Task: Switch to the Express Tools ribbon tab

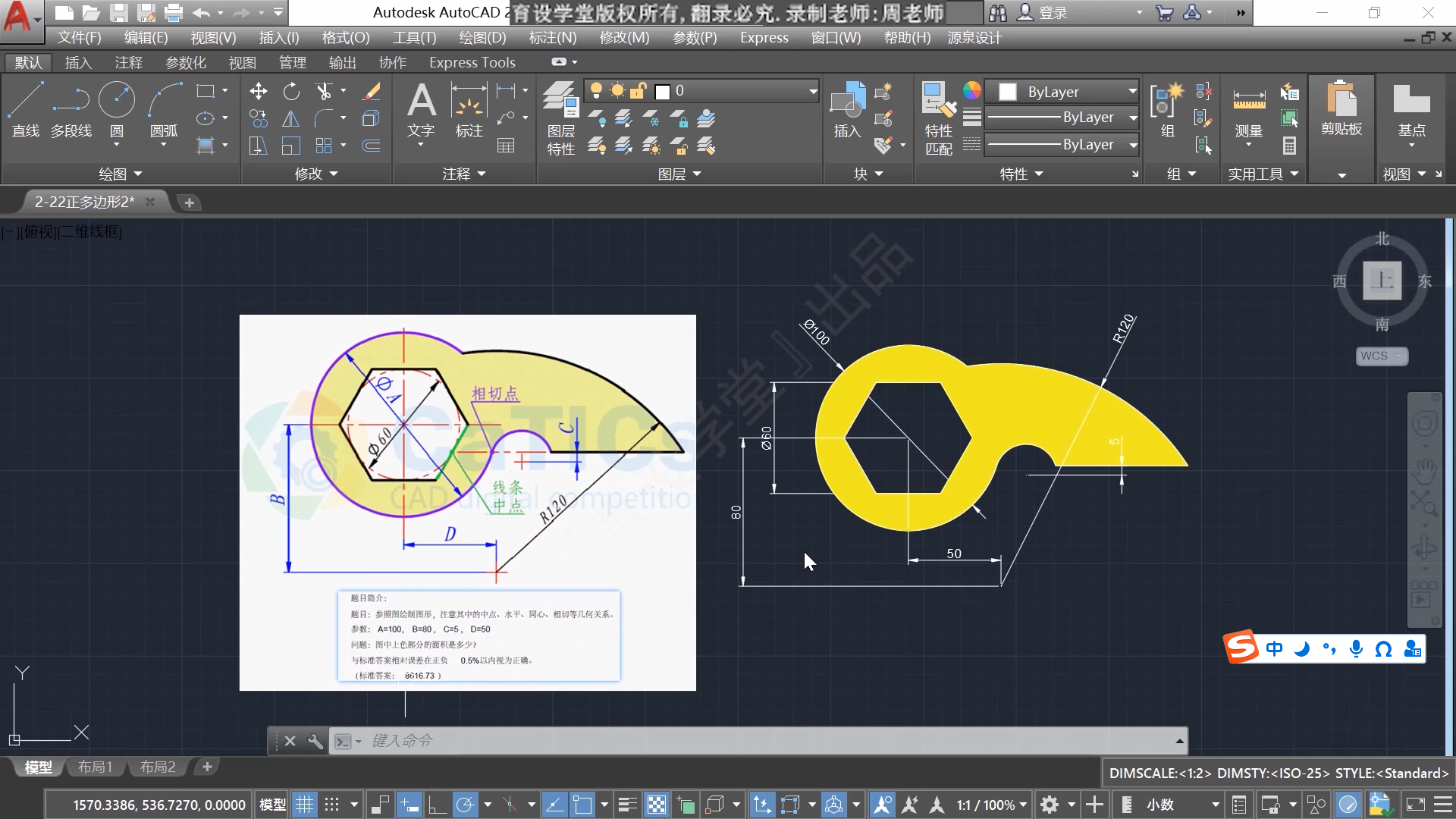Action: [472, 63]
